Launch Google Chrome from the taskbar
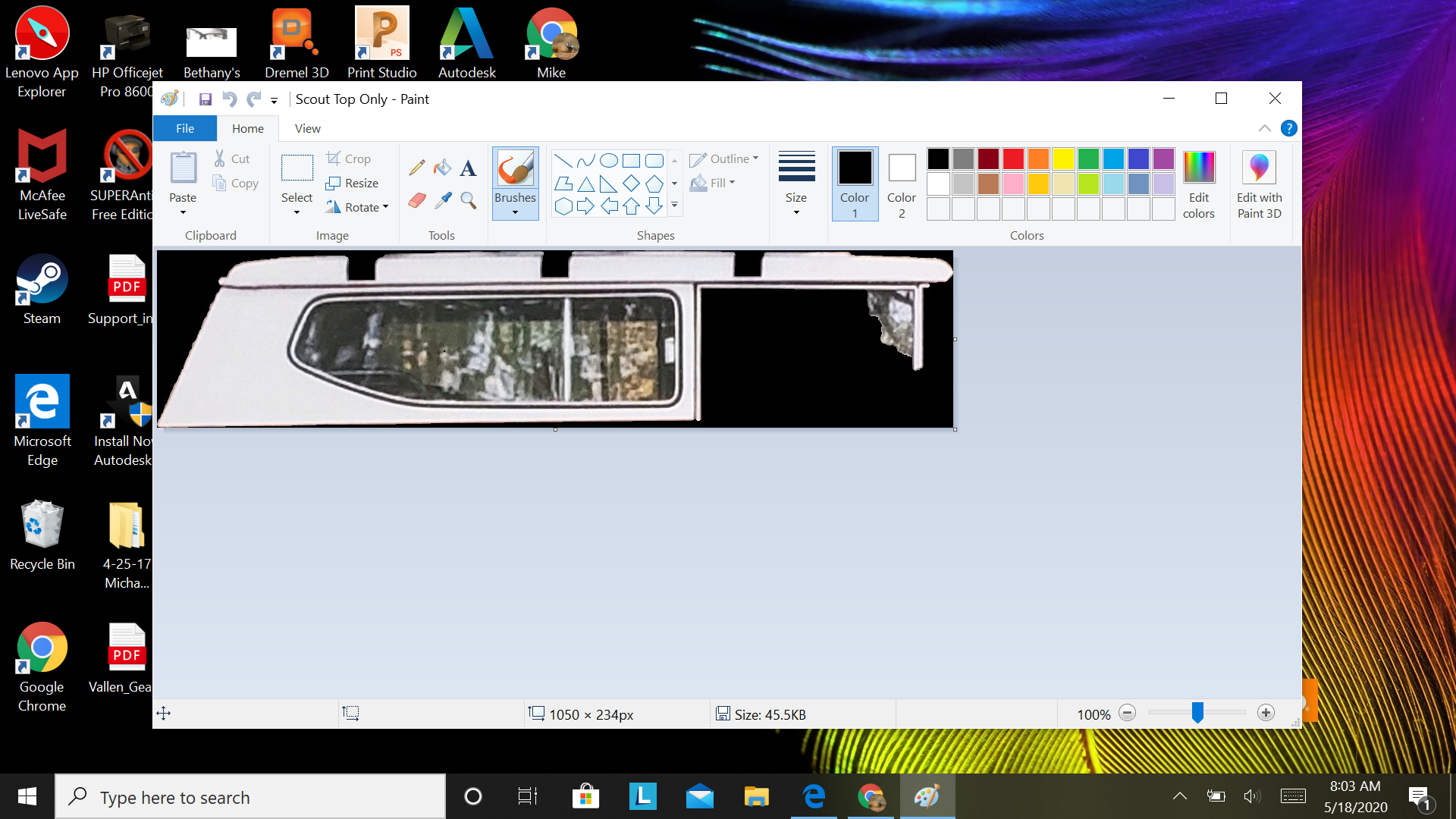This screenshot has width=1456, height=819. pos(871,796)
